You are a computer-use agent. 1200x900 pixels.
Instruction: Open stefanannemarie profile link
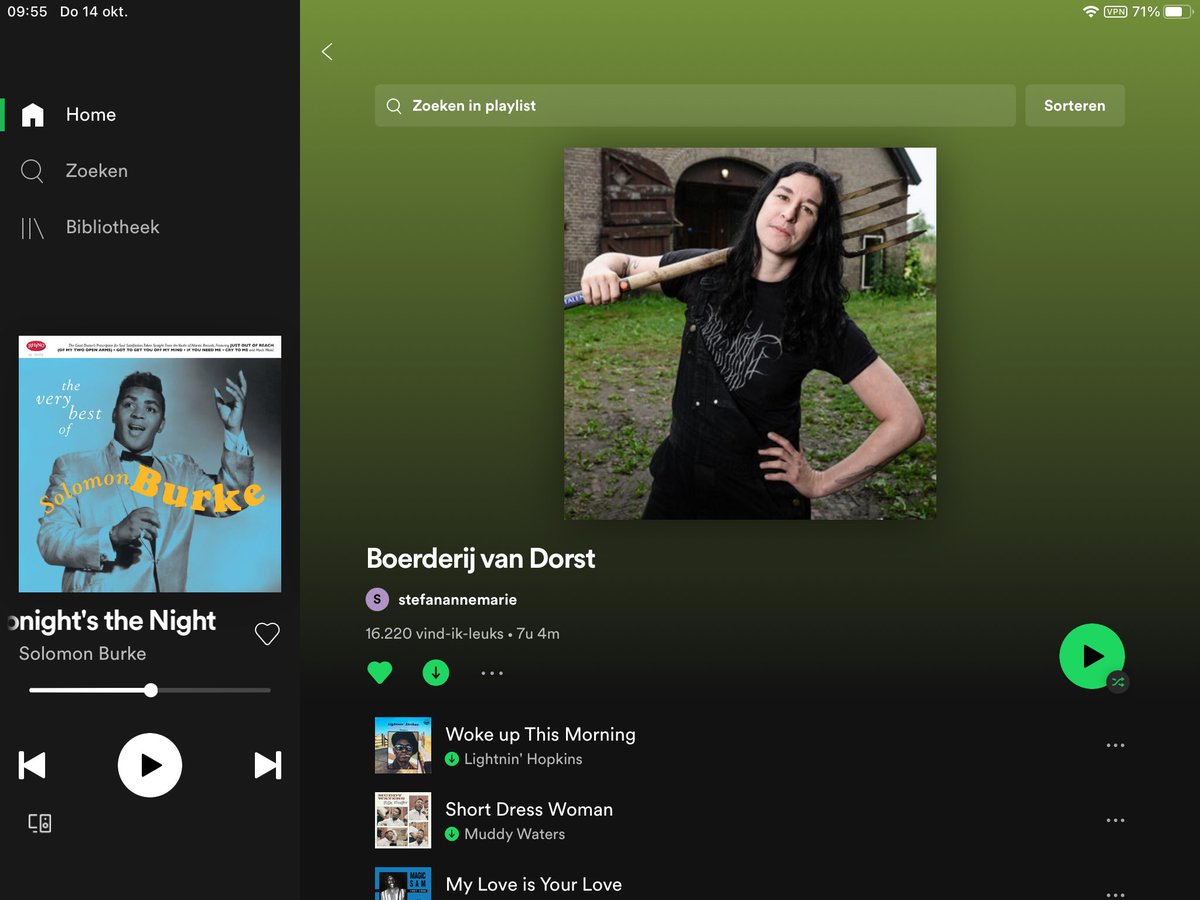[x=457, y=600]
